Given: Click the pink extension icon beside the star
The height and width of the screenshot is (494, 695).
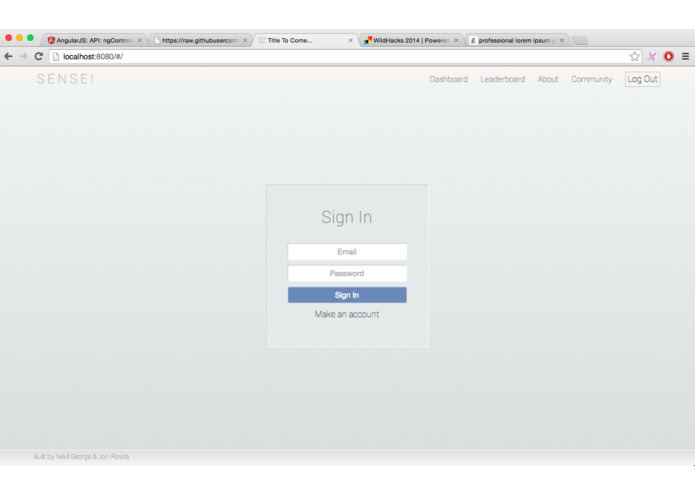Looking at the screenshot, I should pos(652,56).
